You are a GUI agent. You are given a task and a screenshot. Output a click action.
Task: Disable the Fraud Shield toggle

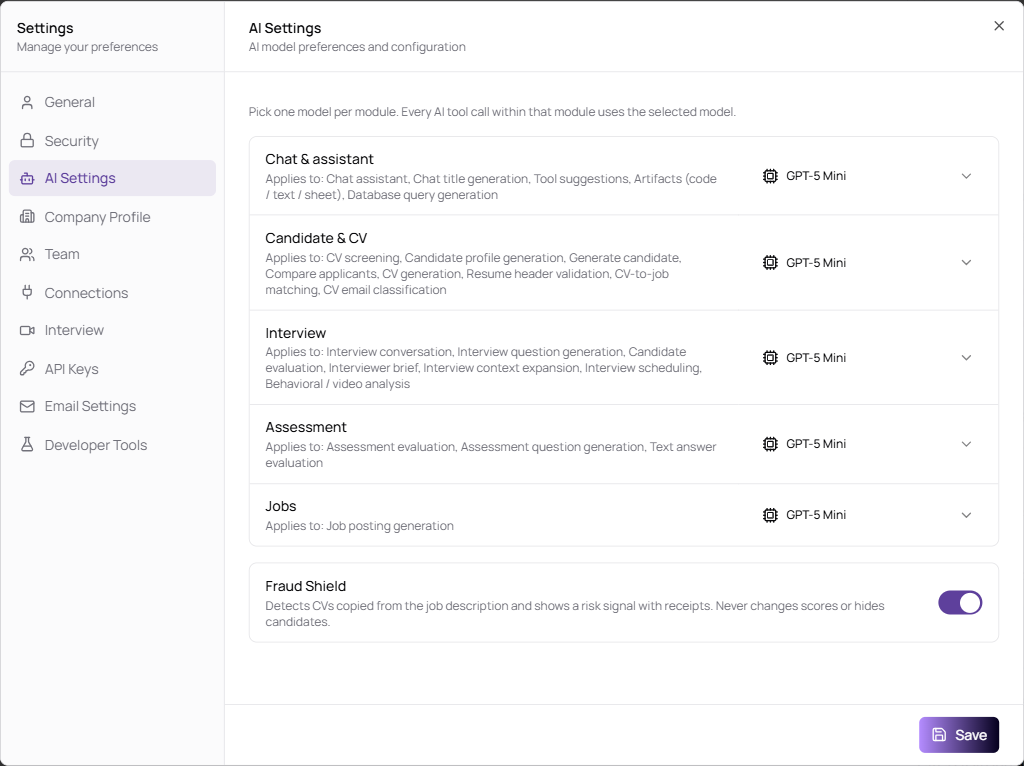[960, 603]
